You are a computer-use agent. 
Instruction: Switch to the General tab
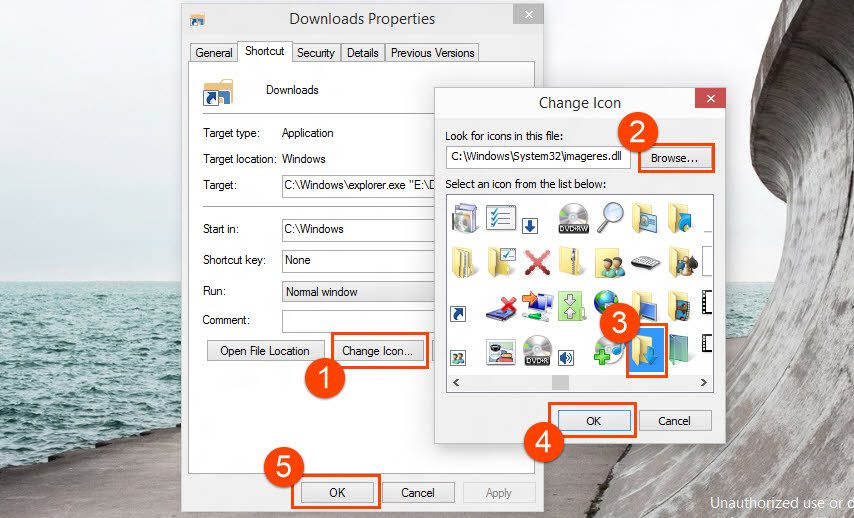coord(214,53)
